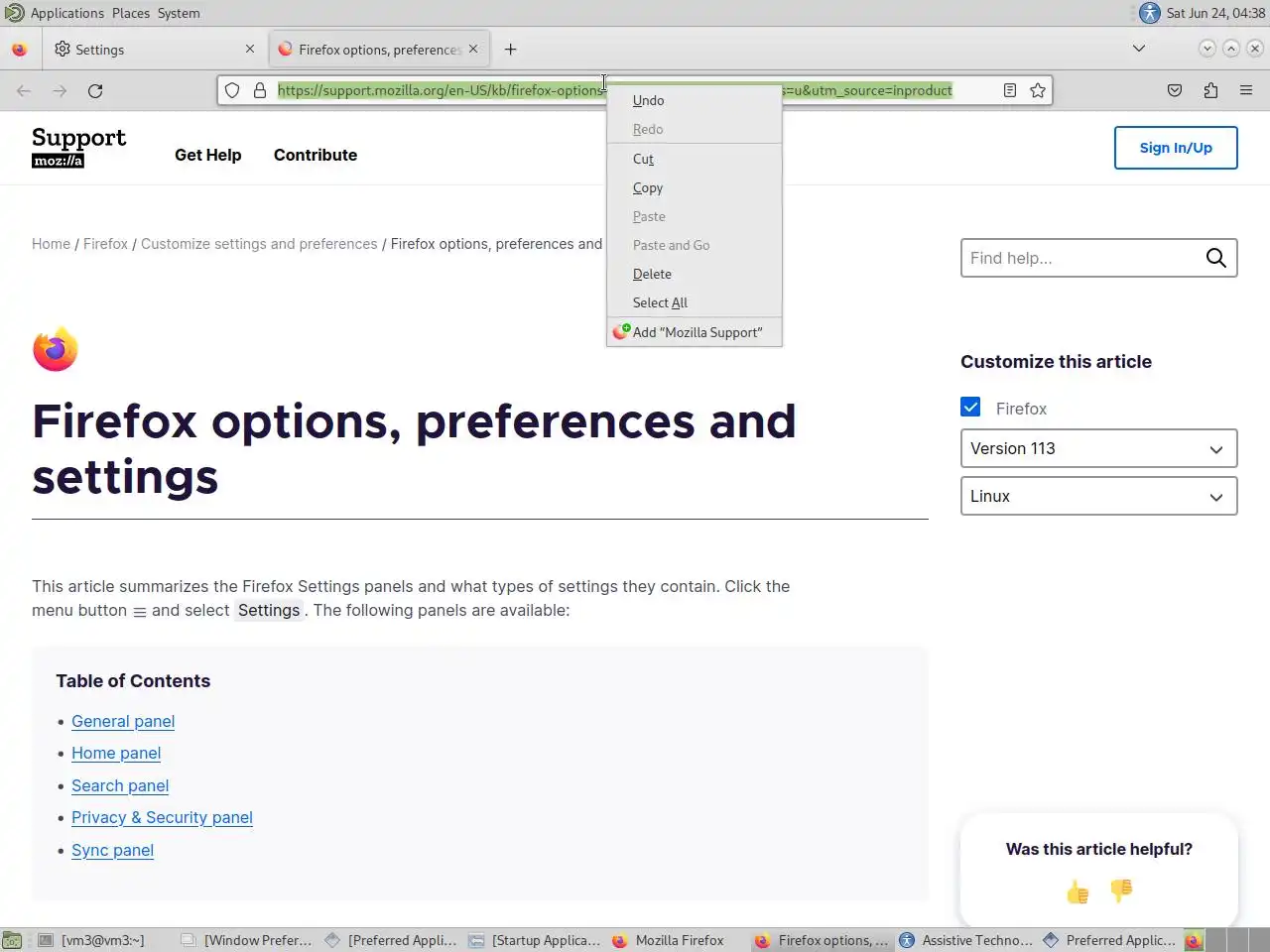Click Add "Mozilla Support" menu entry

pyautogui.click(x=695, y=332)
